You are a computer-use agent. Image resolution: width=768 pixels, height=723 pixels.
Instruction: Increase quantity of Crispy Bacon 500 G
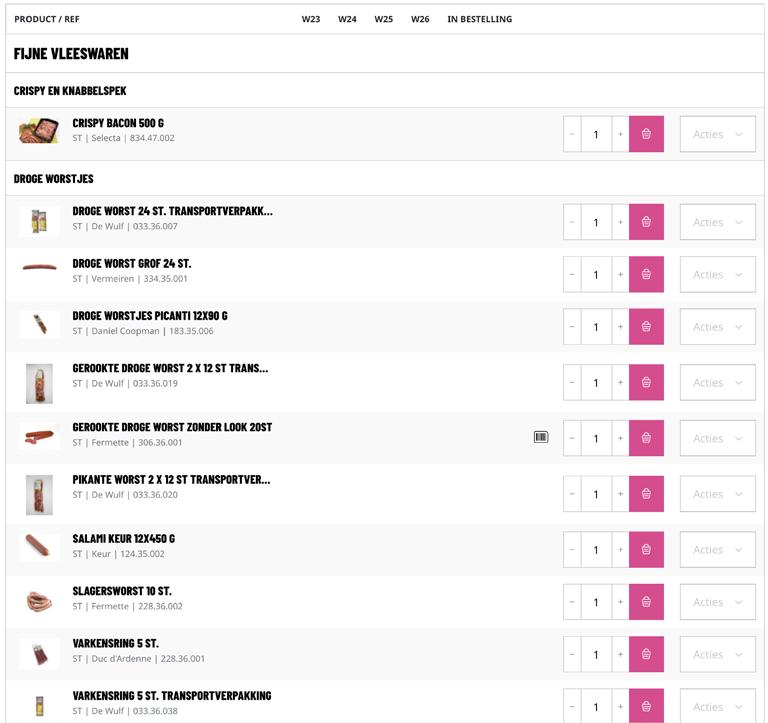coord(620,134)
